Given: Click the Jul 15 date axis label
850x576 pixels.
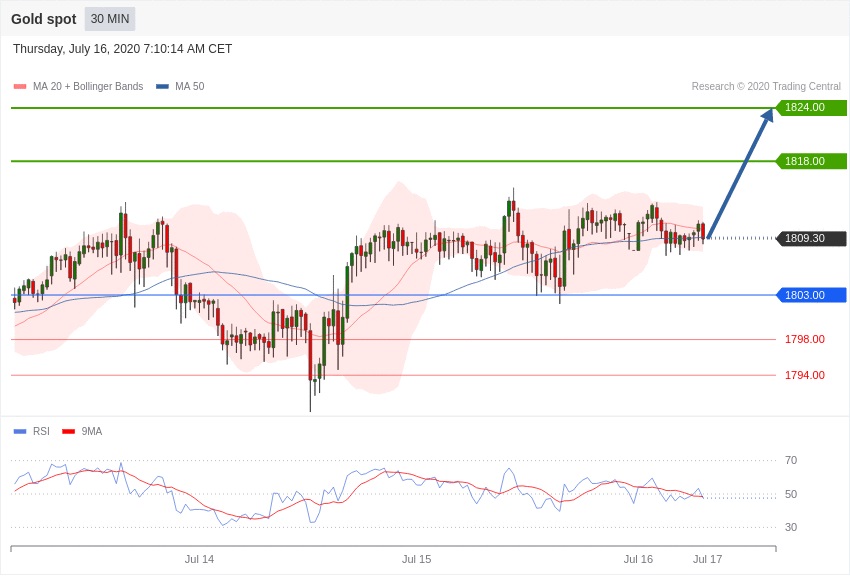Looking at the screenshot, I should pos(416,559).
